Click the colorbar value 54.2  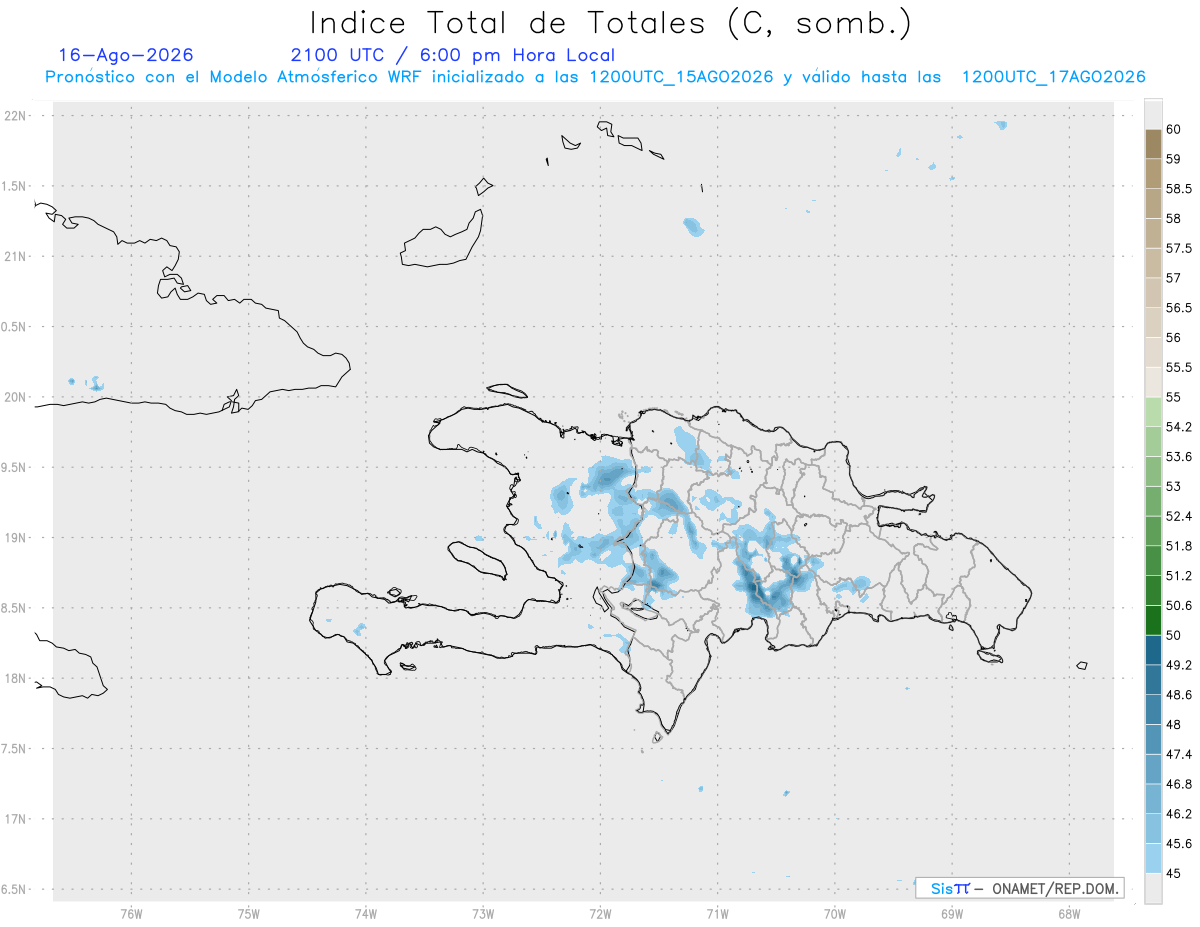[x=1179, y=427]
